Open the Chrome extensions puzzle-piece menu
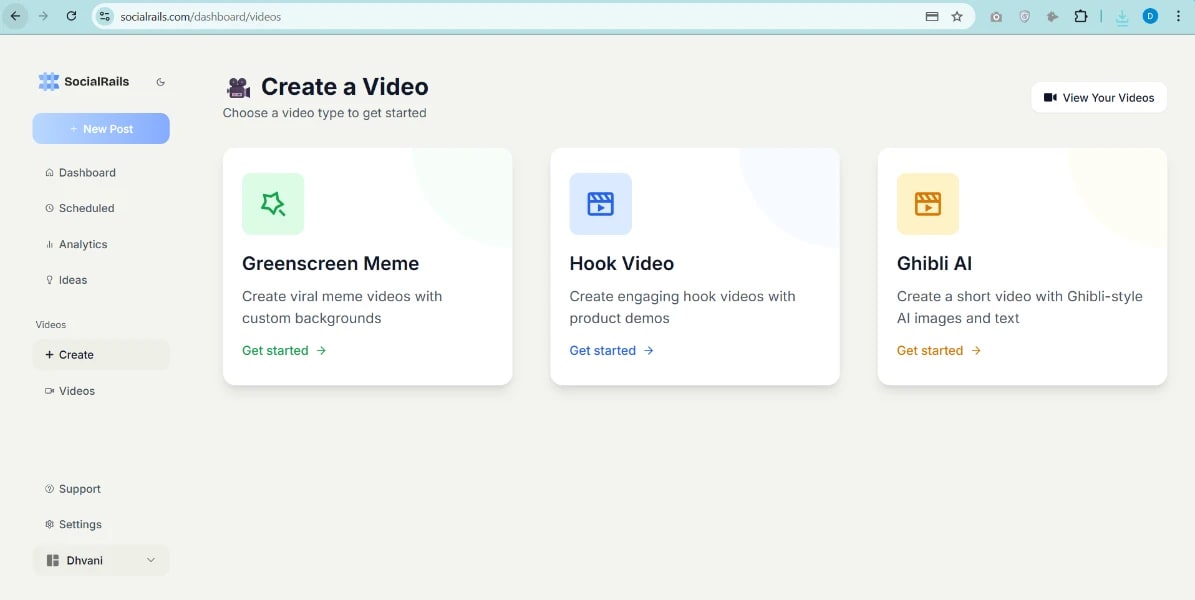The width and height of the screenshot is (1195, 600). 1081,16
